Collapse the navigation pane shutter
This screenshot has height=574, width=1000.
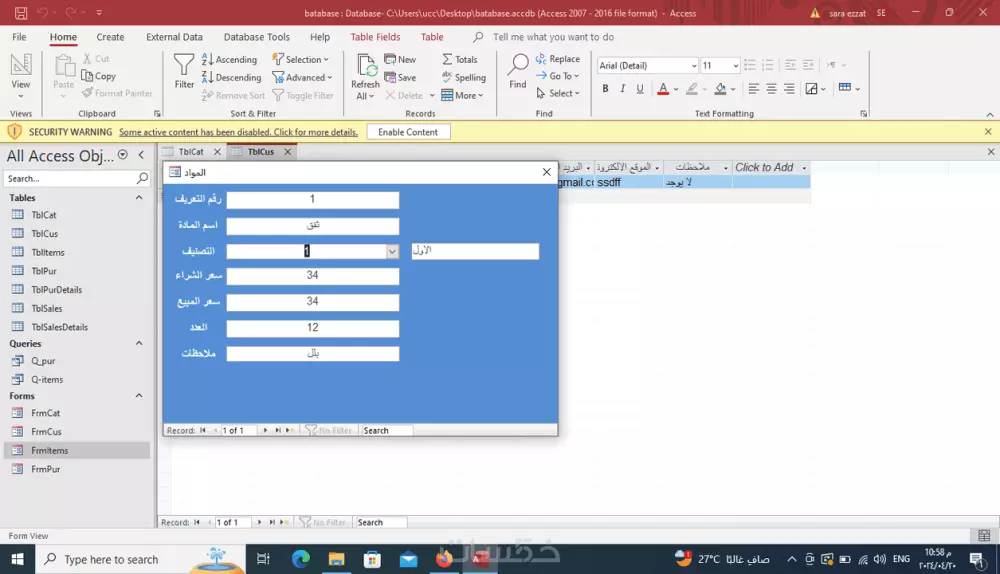(141, 154)
